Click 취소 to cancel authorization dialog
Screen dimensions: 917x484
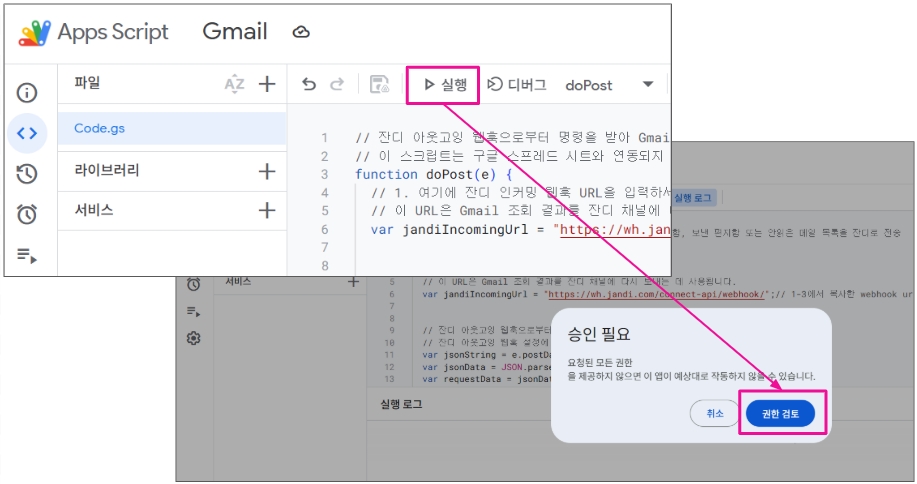point(714,412)
